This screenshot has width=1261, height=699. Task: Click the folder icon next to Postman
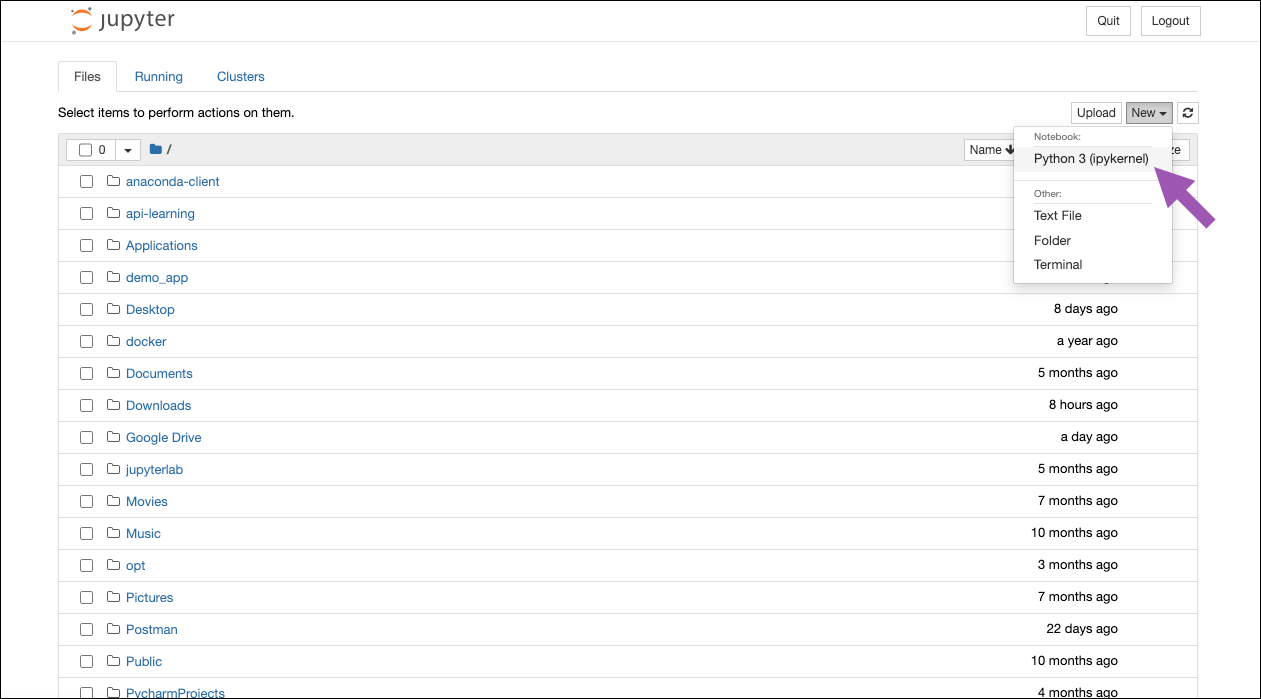(113, 629)
